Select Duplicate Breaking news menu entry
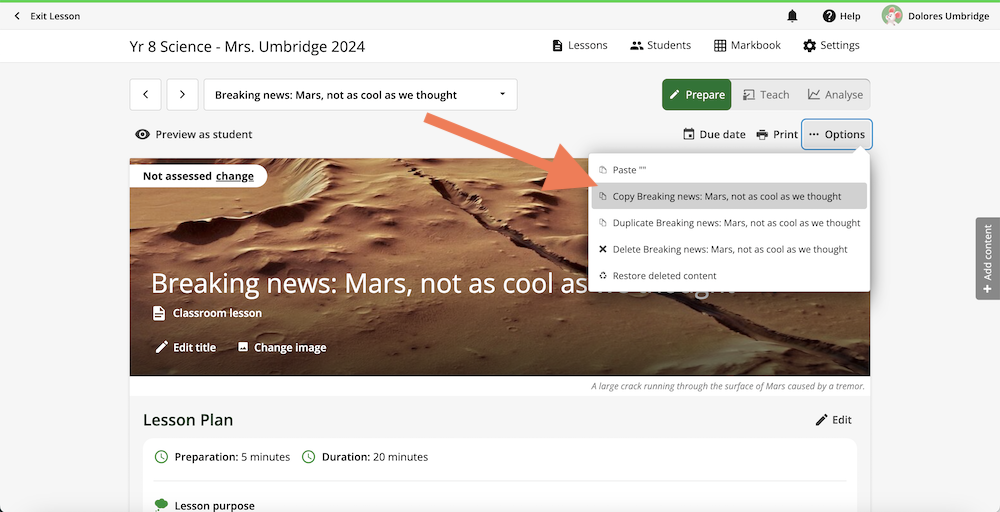This screenshot has width=1000, height=512. click(729, 223)
